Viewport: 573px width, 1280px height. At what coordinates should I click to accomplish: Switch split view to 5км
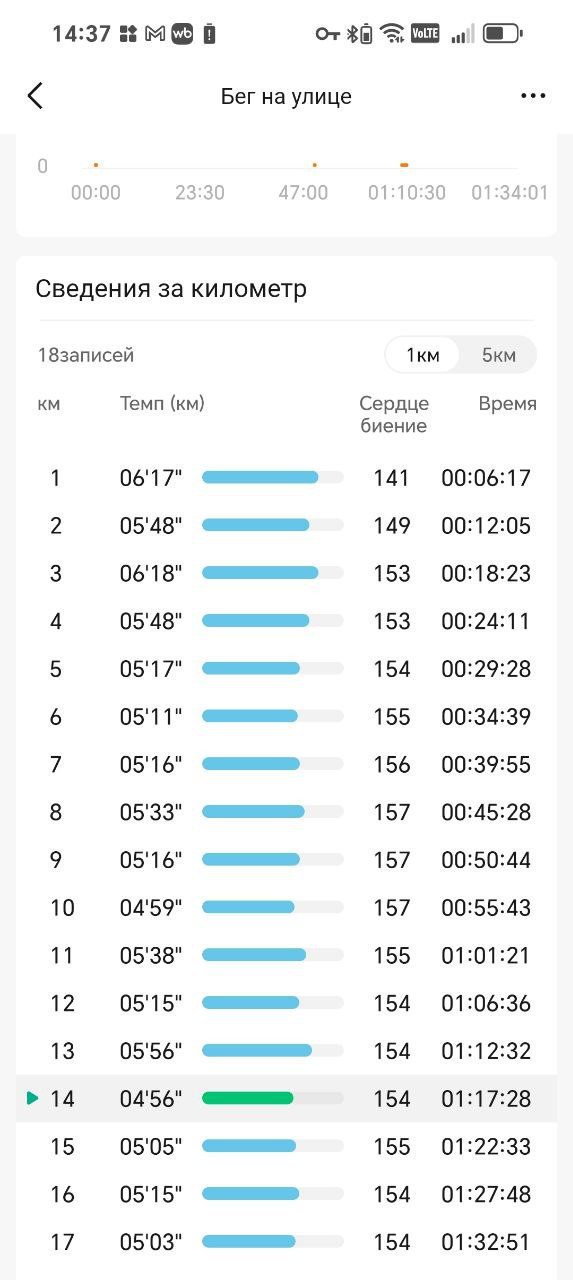point(499,355)
